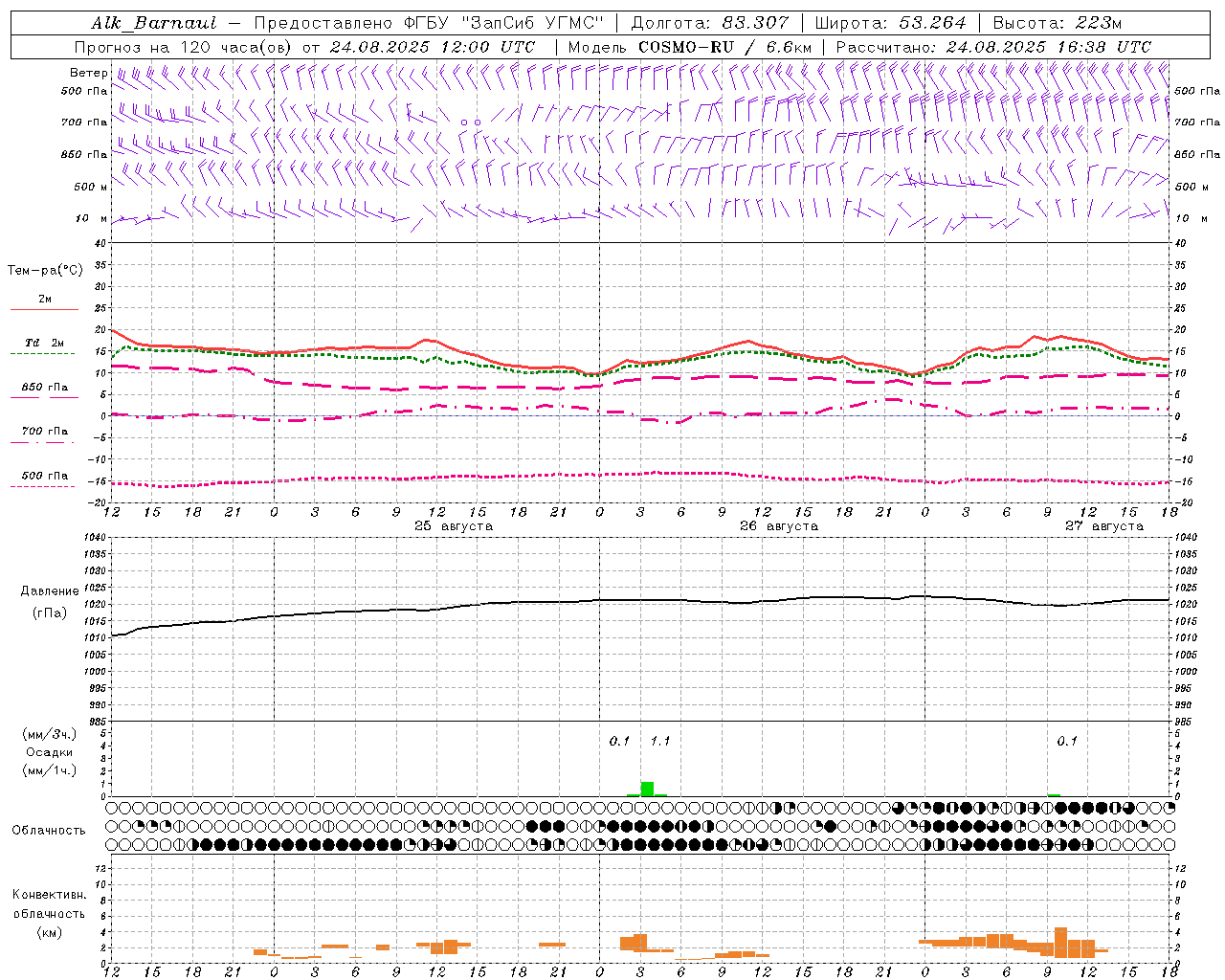This screenshot has width=1225, height=980.
Task: Click the Конвективн. label
Action: pyautogui.click(x=49, y=895)
